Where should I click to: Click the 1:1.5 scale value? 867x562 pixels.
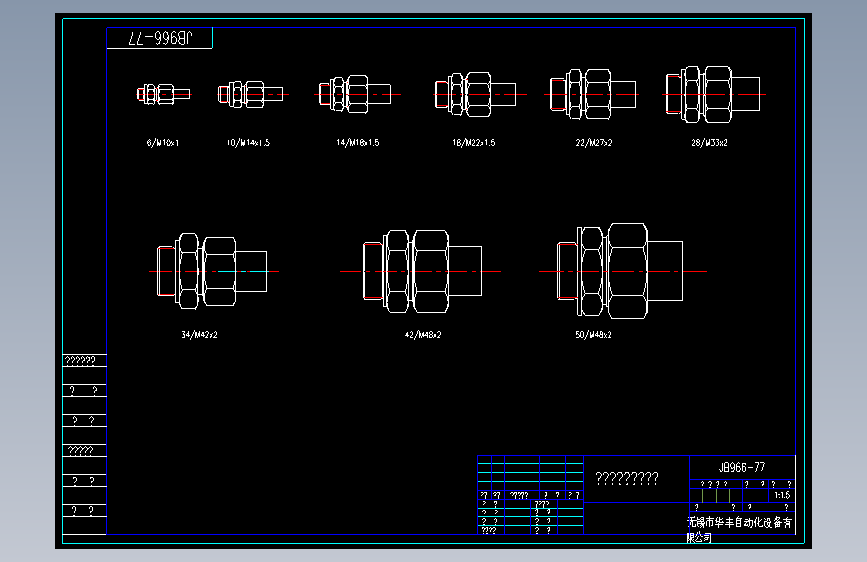pos(782,495)
